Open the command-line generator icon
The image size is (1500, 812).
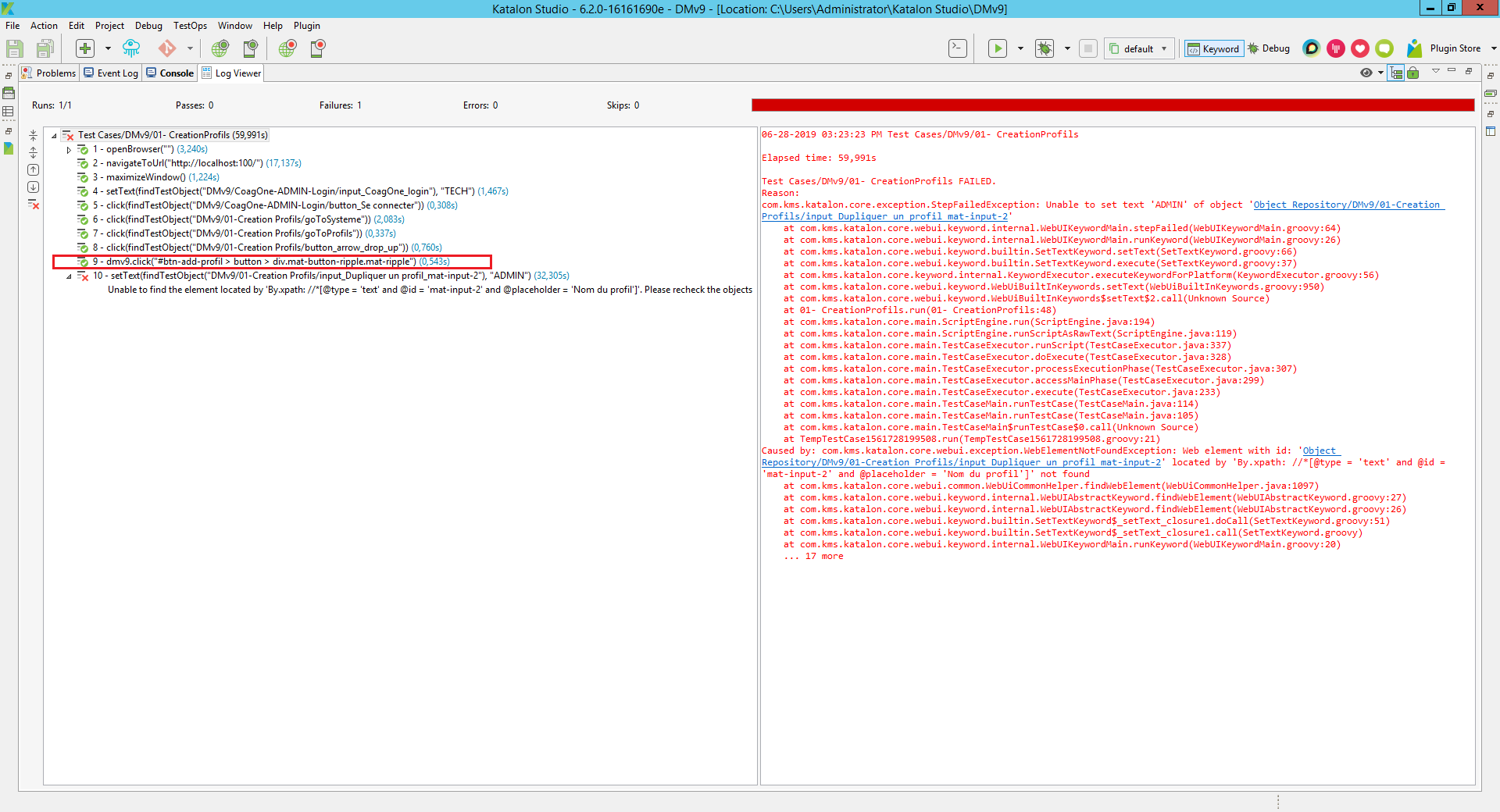(x=958, y=48)
